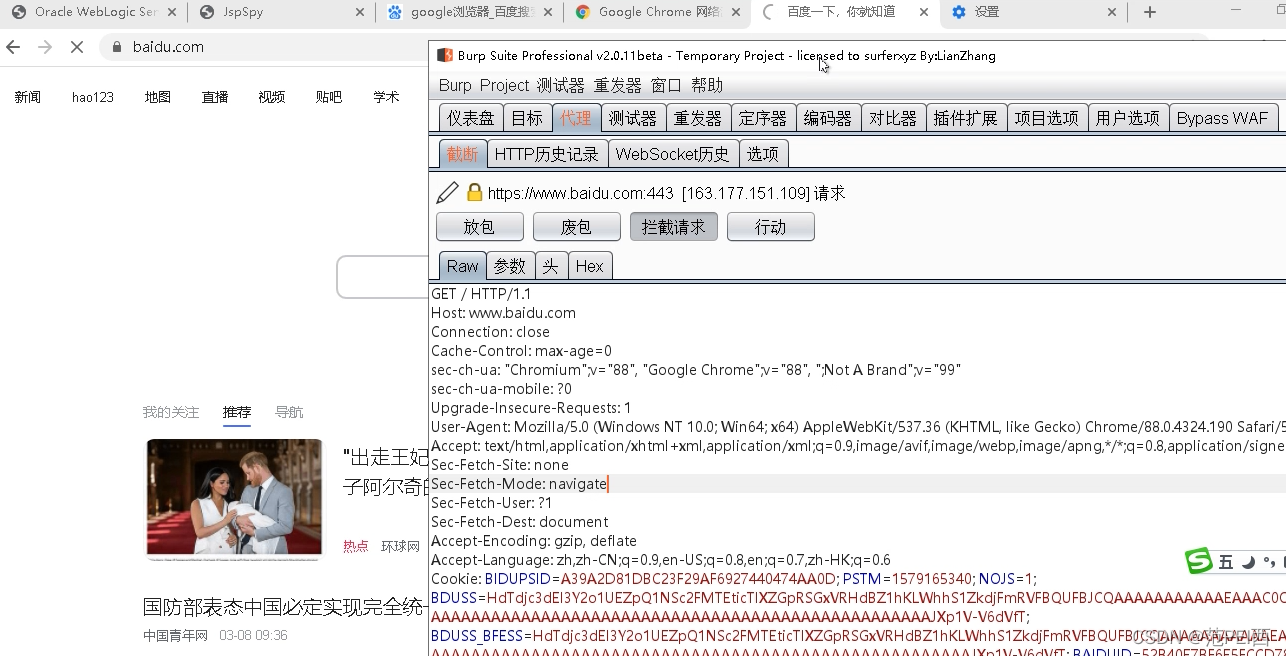This screenshot has width=1286, height=656.
Task: Switch to the 头 headers view tab
Action: tap(551, 266)
